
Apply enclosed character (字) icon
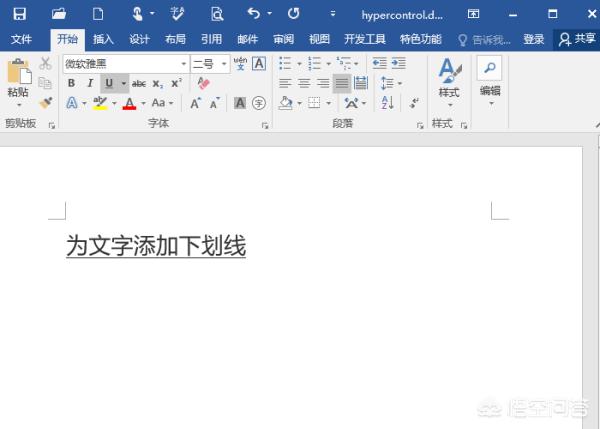click(259, 103)
